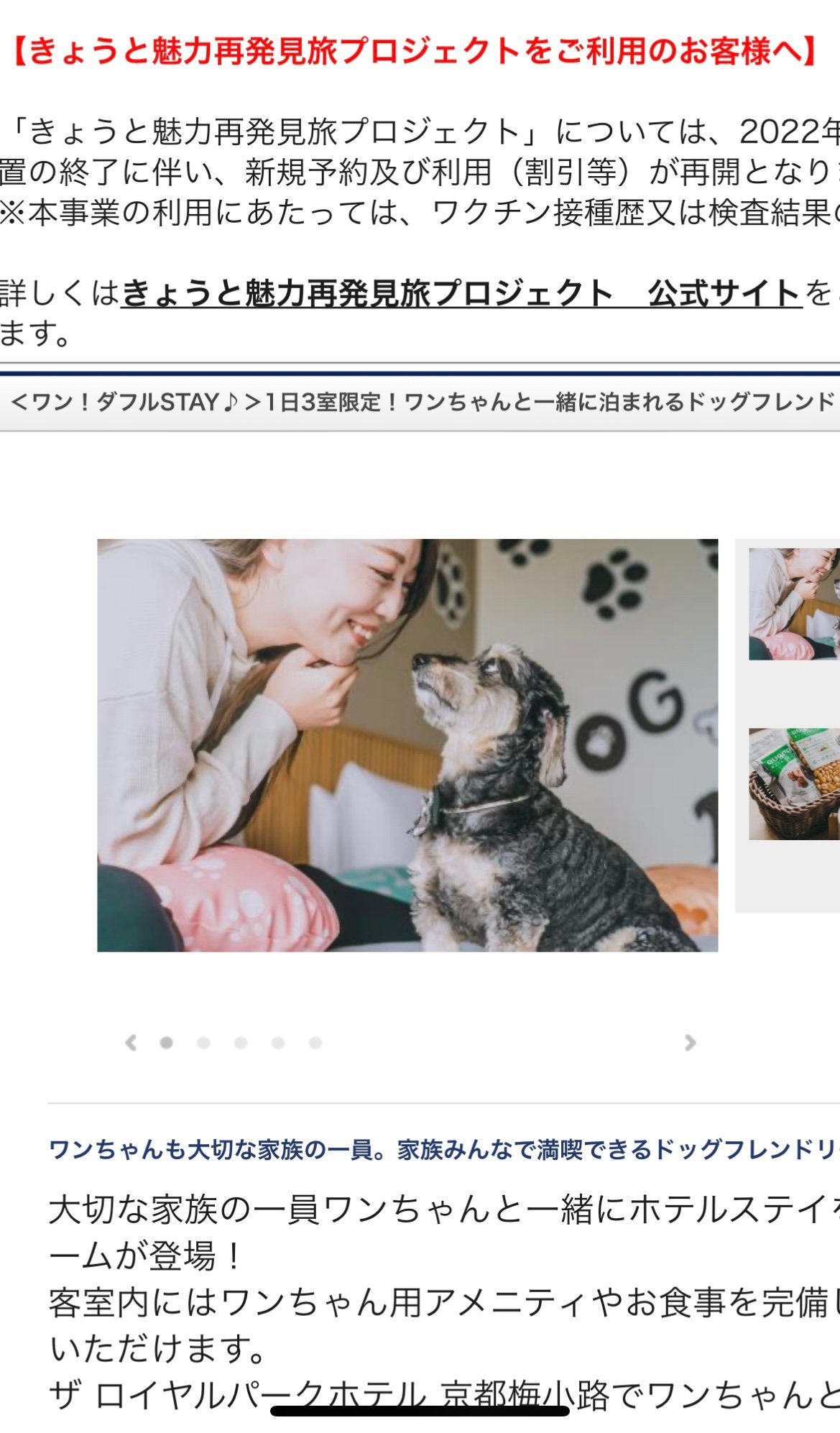Click the blue ワンちゃんも大切な家族の一員 heading

pos(443,1150)
